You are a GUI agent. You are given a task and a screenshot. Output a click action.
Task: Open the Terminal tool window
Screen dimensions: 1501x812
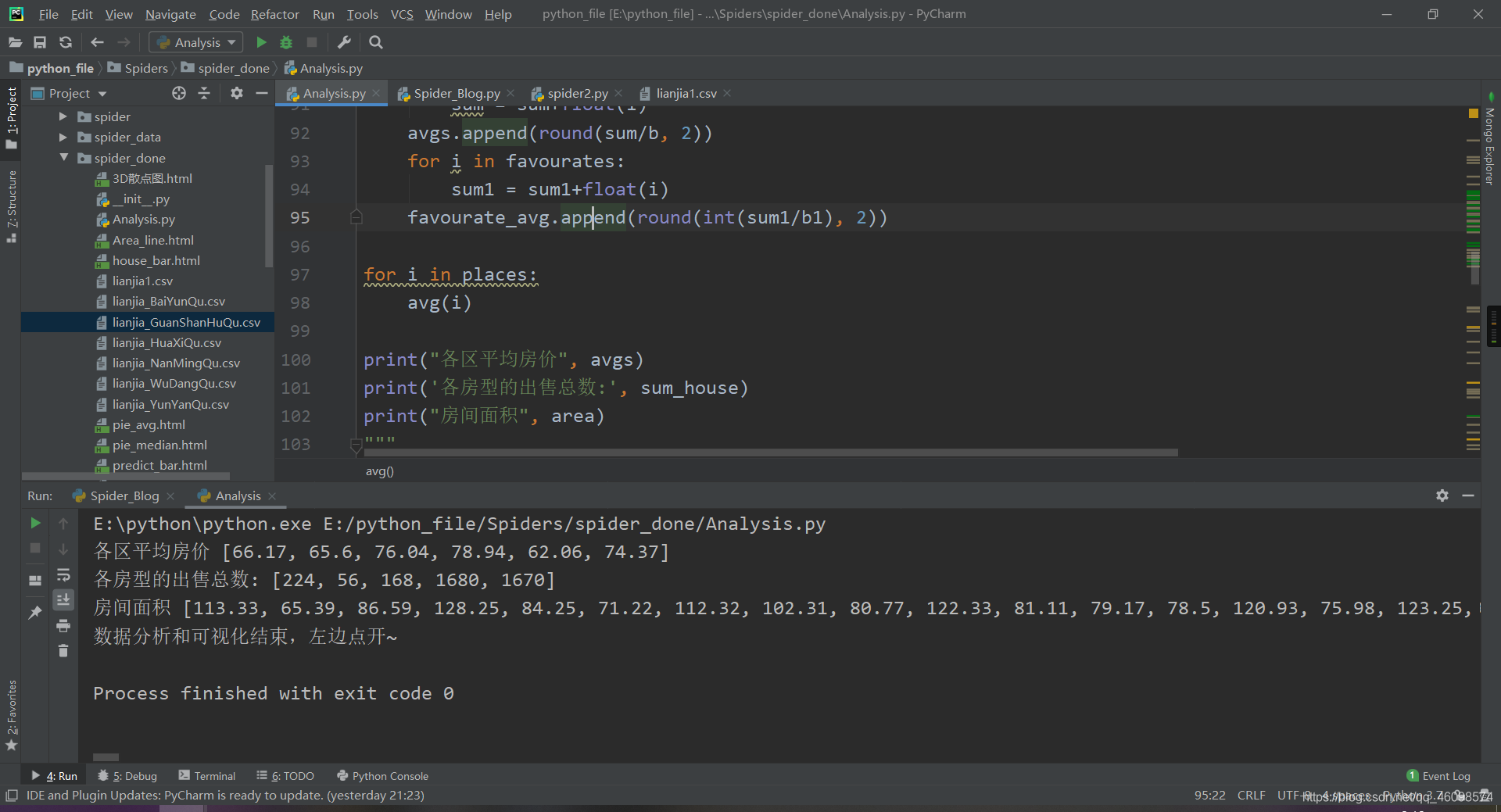(x=207, y=775)
